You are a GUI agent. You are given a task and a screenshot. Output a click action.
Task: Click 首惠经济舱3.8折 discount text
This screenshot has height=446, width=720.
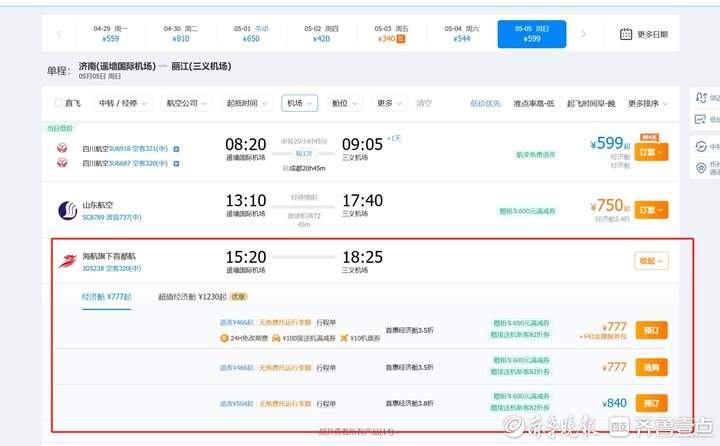(409, 403)
